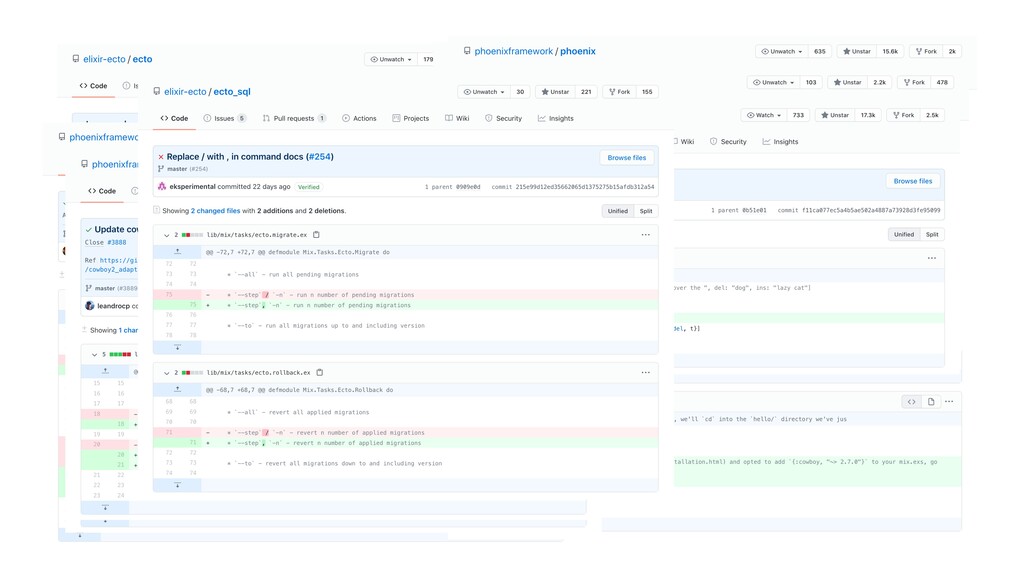Expand lines above in ecto.rollback.ex diff
The height and width of the screenshot is (576, 1024).
click(x=177, y=389)
